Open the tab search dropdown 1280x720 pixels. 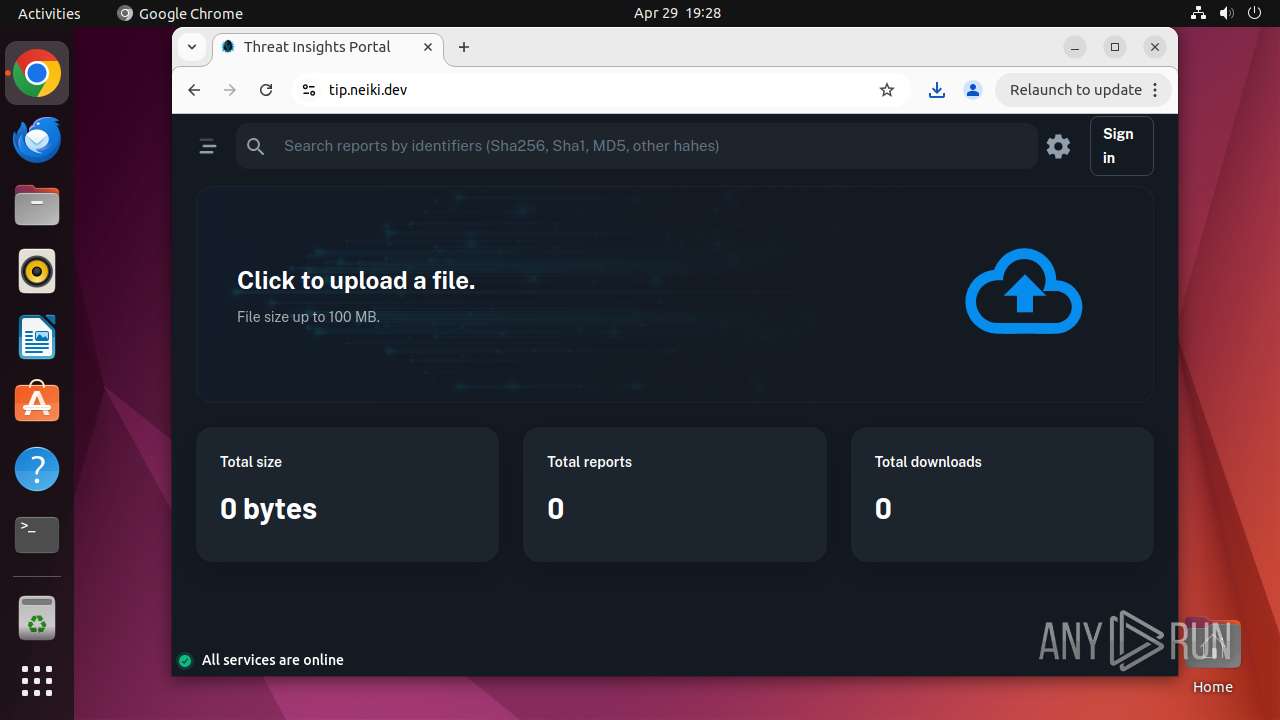(192, 47)
